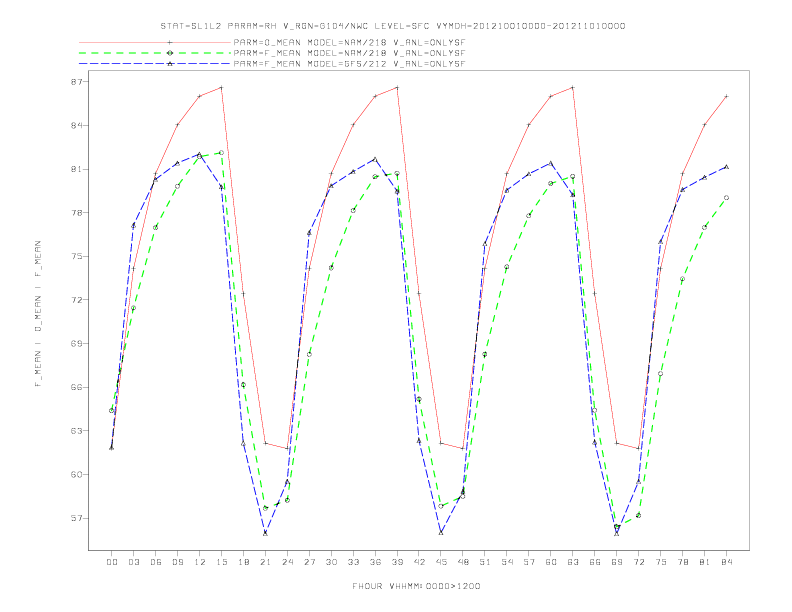The height and width of the screenshot is (612, 792).
Task: Click x-axis forecast hour label 33
Action: (x=353, y=562)
